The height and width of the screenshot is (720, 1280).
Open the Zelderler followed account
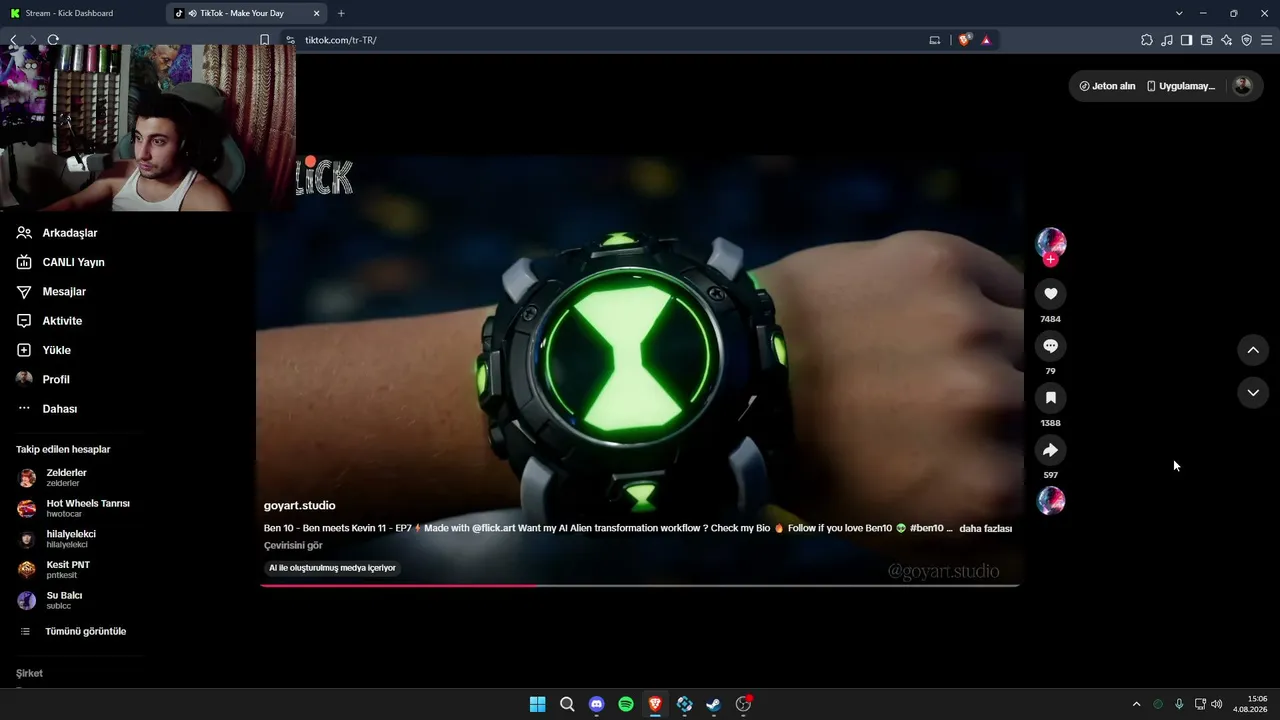[x=66, y=477]
